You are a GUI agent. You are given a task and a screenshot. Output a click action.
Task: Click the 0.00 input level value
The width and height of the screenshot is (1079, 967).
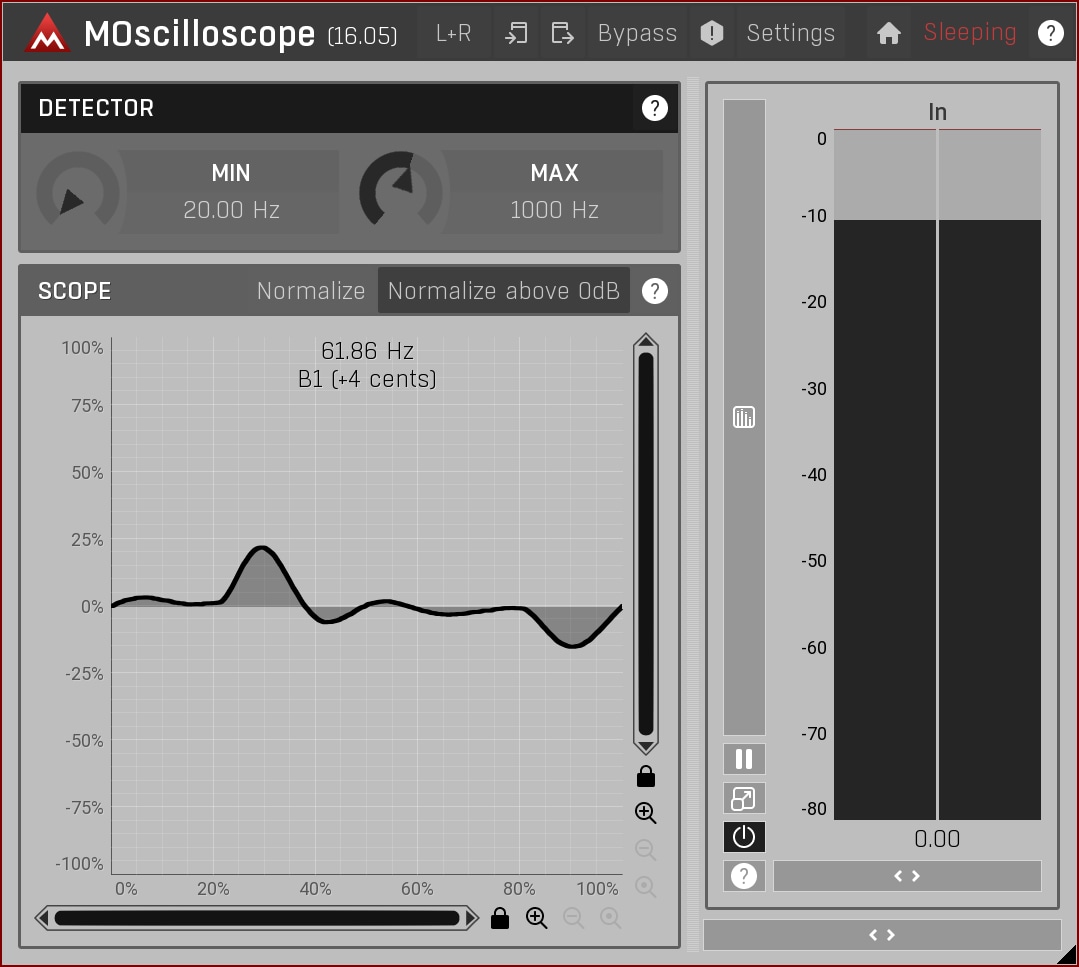(x=937, y=839)
